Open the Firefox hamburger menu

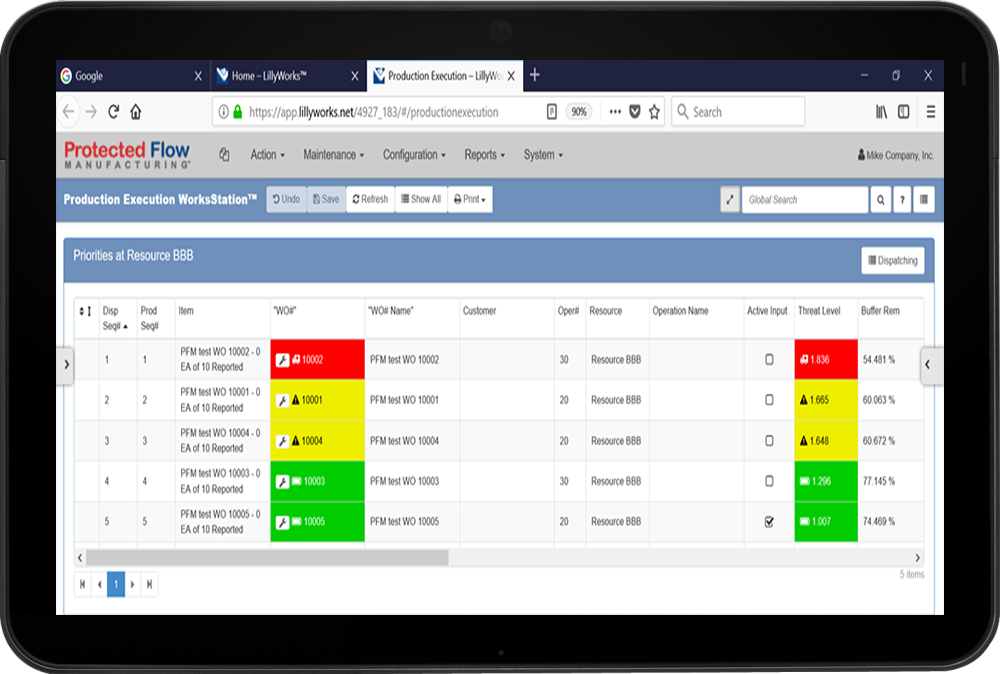pos(930,112)
